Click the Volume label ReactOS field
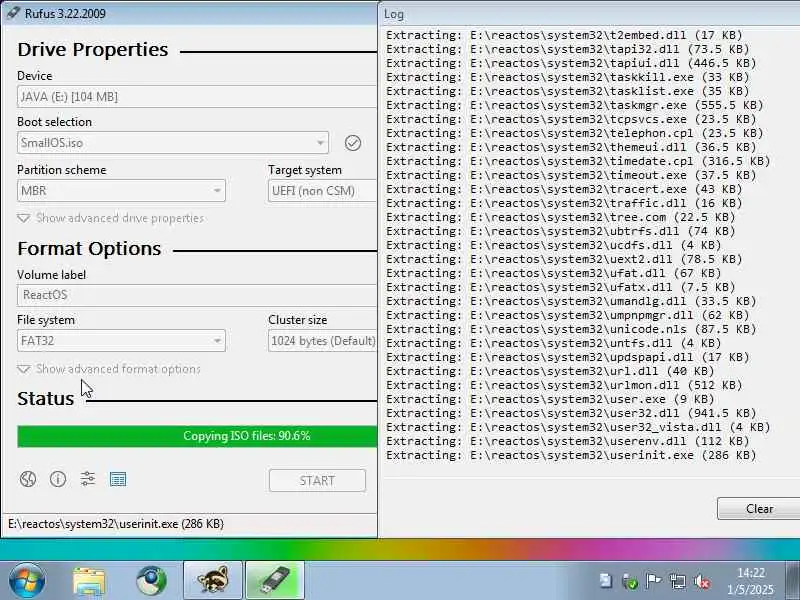 click(x=197, y=295)
